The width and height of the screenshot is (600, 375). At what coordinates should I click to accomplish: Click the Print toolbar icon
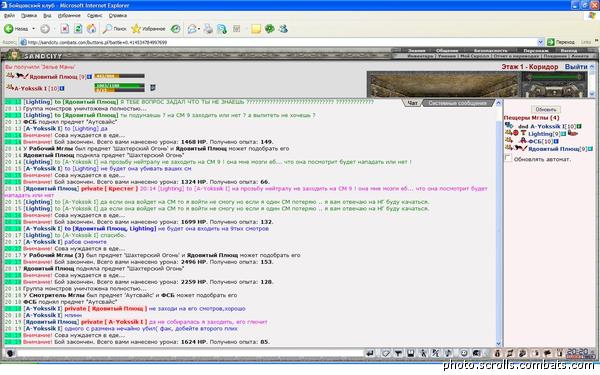pyautogui.click(x=208, y=29)
